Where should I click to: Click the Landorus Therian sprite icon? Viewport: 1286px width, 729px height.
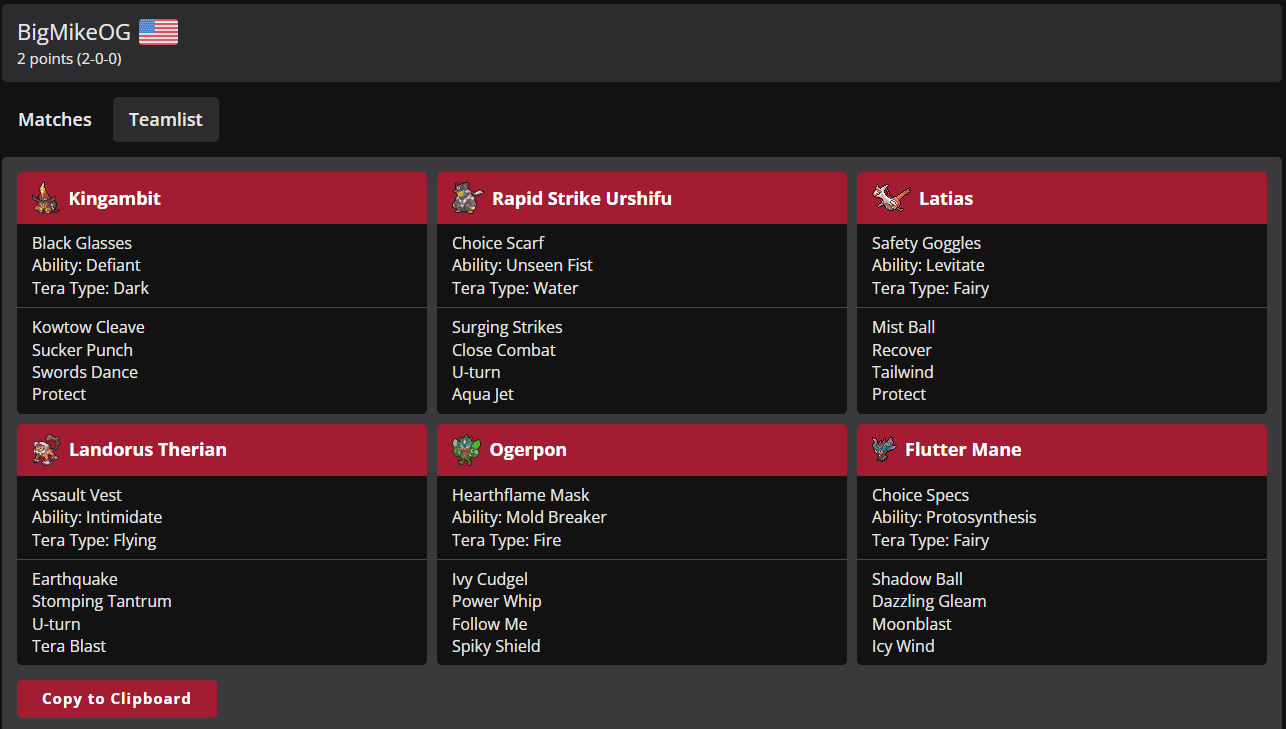point(45,450)
